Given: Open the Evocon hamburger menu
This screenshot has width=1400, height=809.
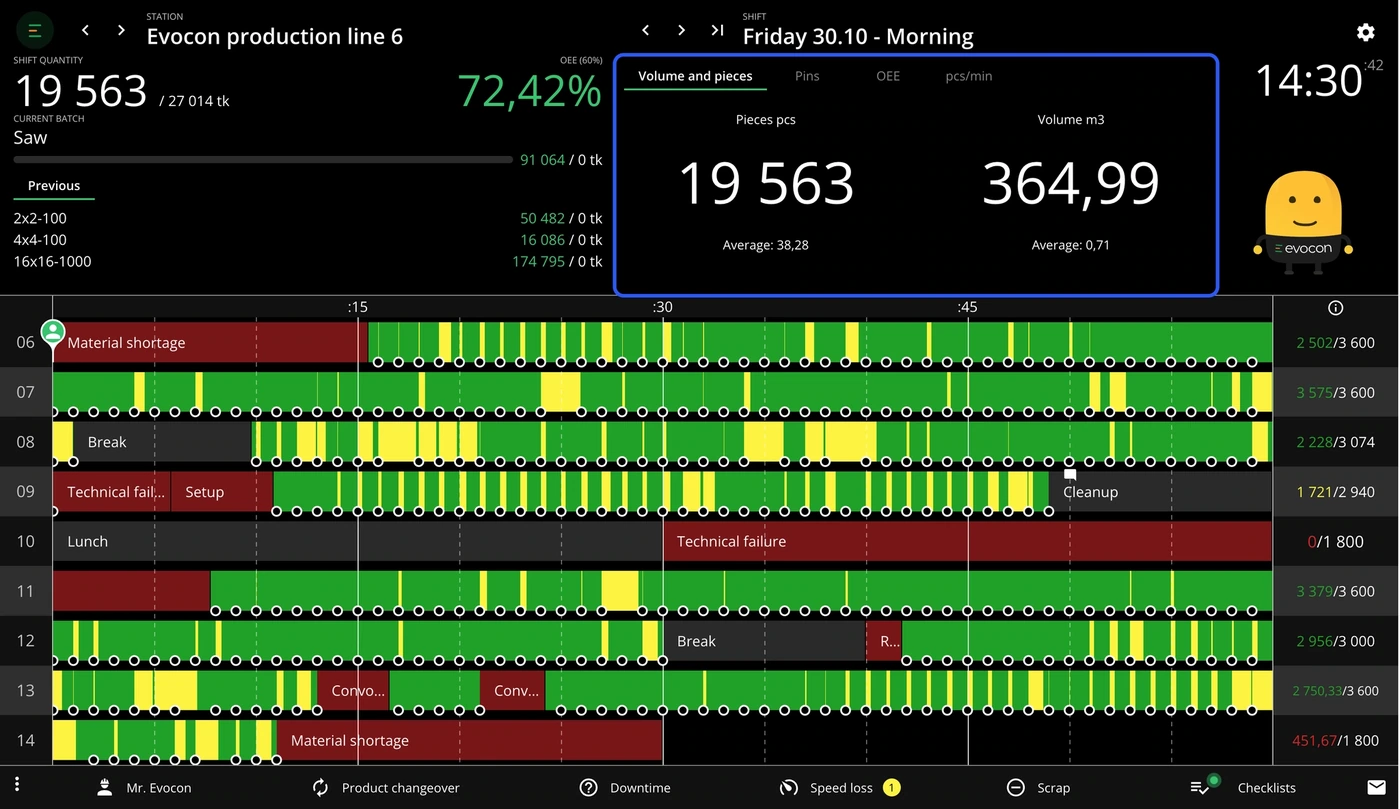Looking at the screenshot, I should pyautogui.click(x=35, y=31).
